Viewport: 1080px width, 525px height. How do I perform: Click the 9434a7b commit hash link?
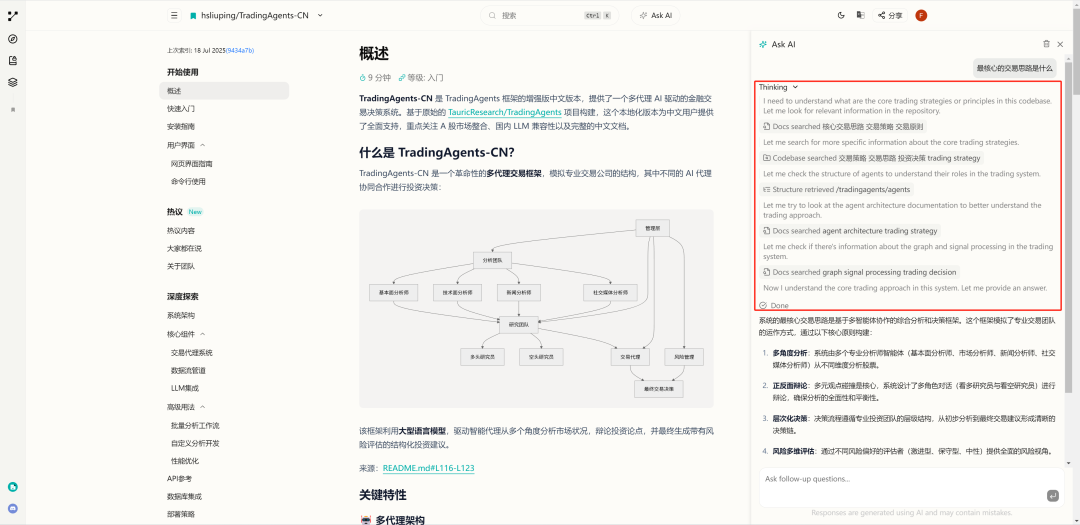[x=240, y=50]
